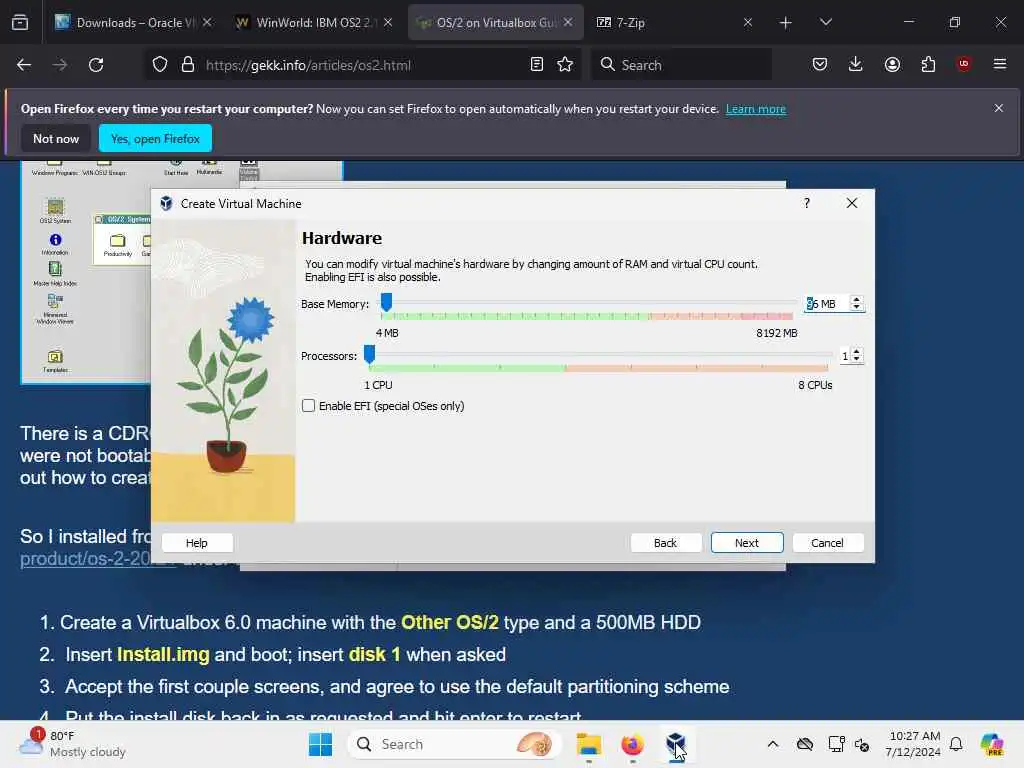Open Firefox from the taskbar
1024x768 pixels.
click(x=632, y=744)
